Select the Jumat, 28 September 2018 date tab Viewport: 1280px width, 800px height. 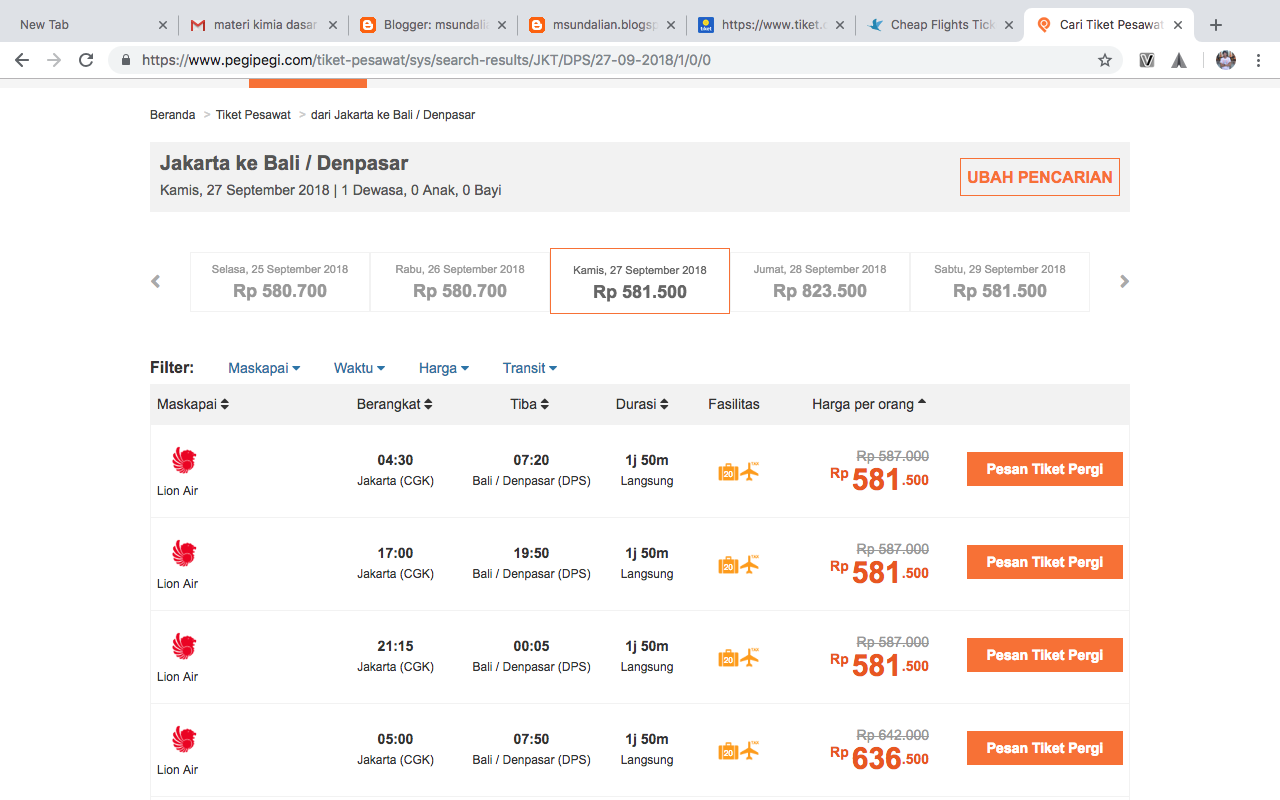point(820,281)
